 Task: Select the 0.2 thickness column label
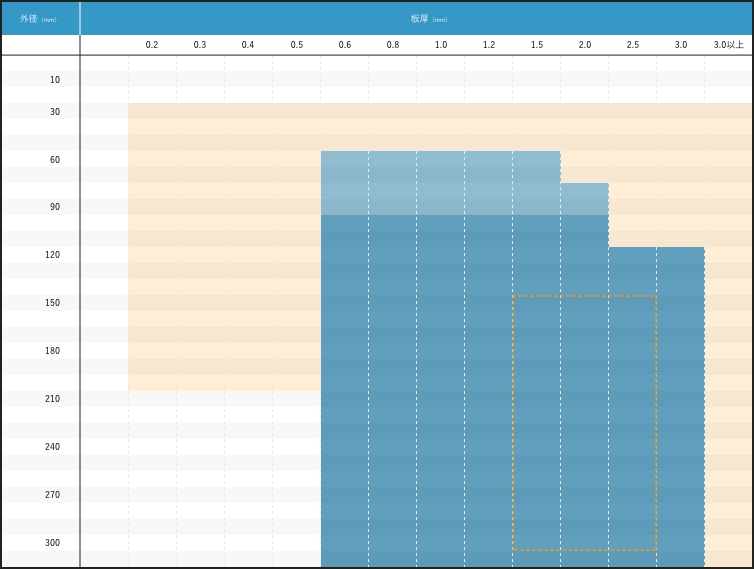(x=152, y=45)
